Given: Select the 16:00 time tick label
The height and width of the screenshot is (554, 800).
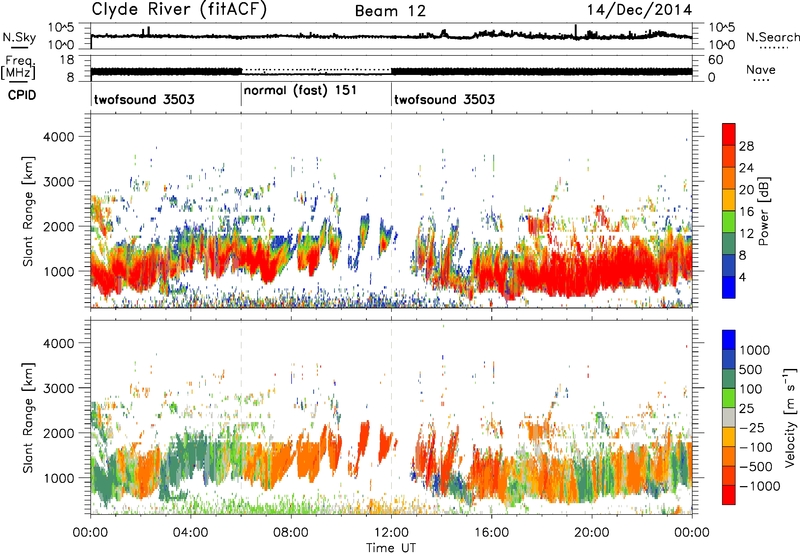Looking at the screenshot, I should coord(491,533).
